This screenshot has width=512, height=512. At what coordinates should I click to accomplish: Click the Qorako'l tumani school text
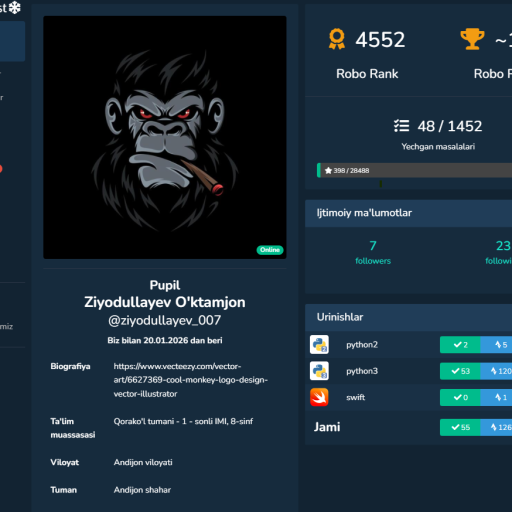click(x=183, y=421)
